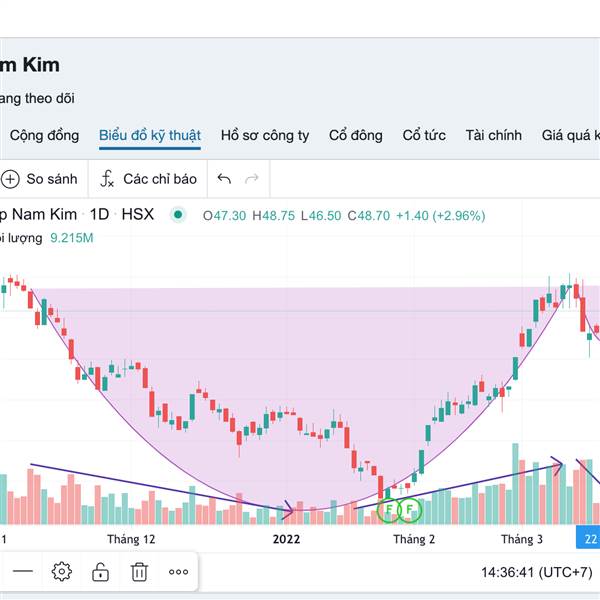Open more options three-dot icon
600x600 pixels.
tap(178, 572)
